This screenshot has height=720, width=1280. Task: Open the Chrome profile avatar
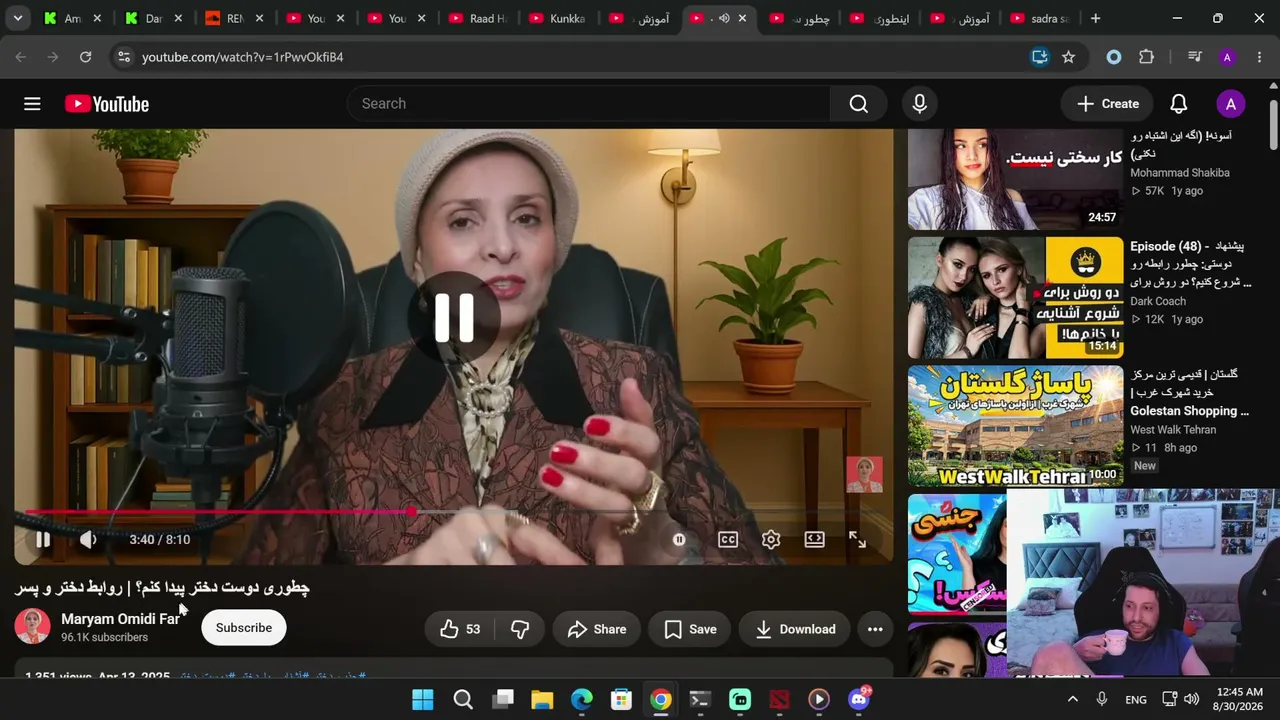pos(1227,57)
